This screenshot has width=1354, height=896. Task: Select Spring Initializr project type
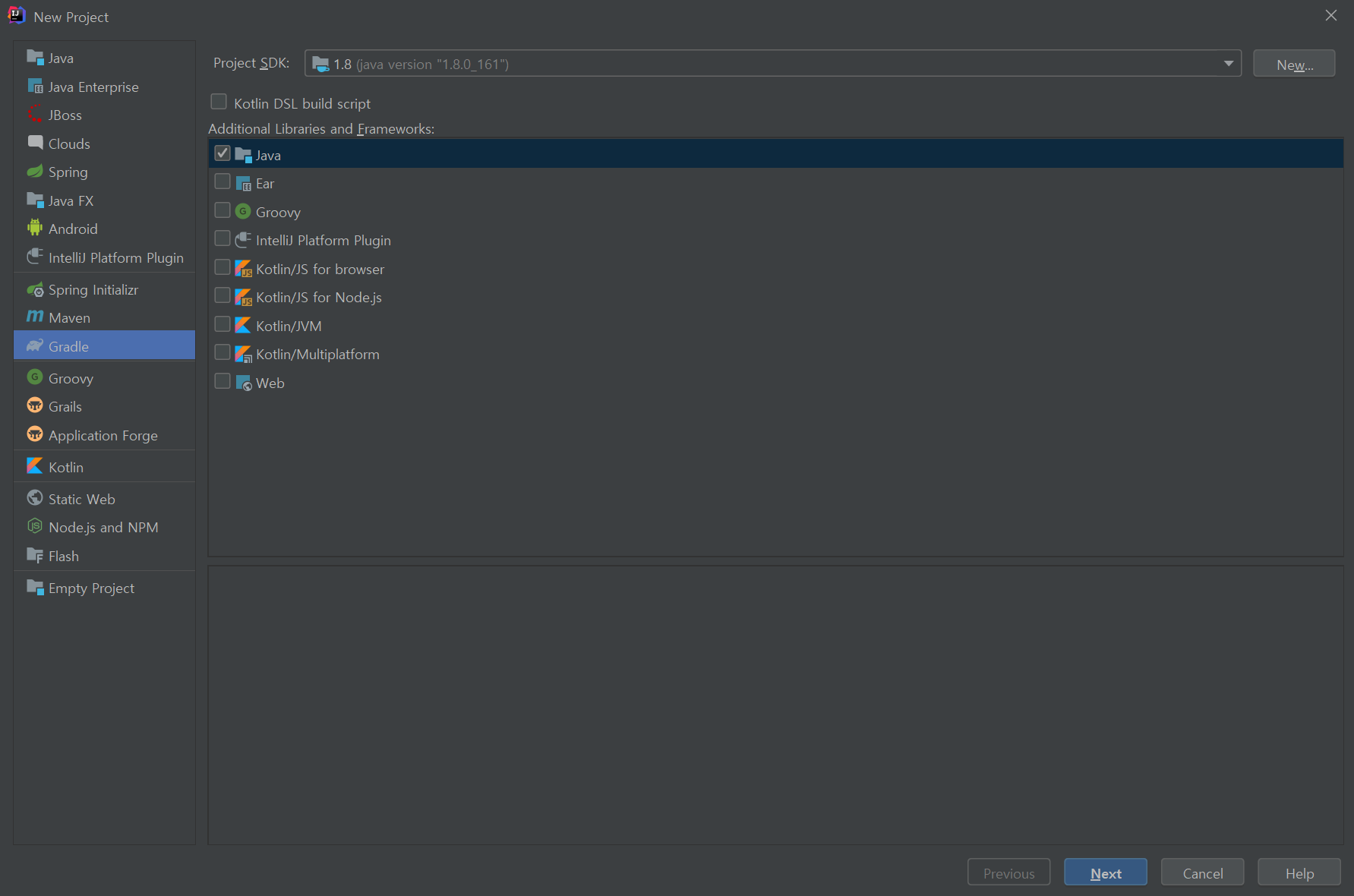tap(104, 289)
